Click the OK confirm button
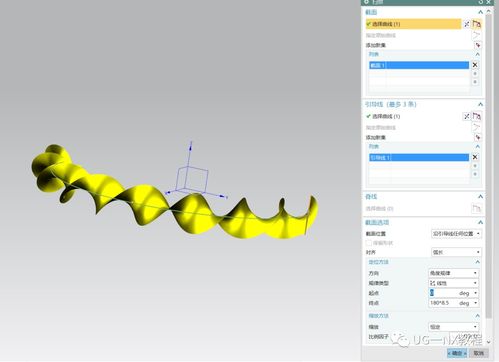 457,353
